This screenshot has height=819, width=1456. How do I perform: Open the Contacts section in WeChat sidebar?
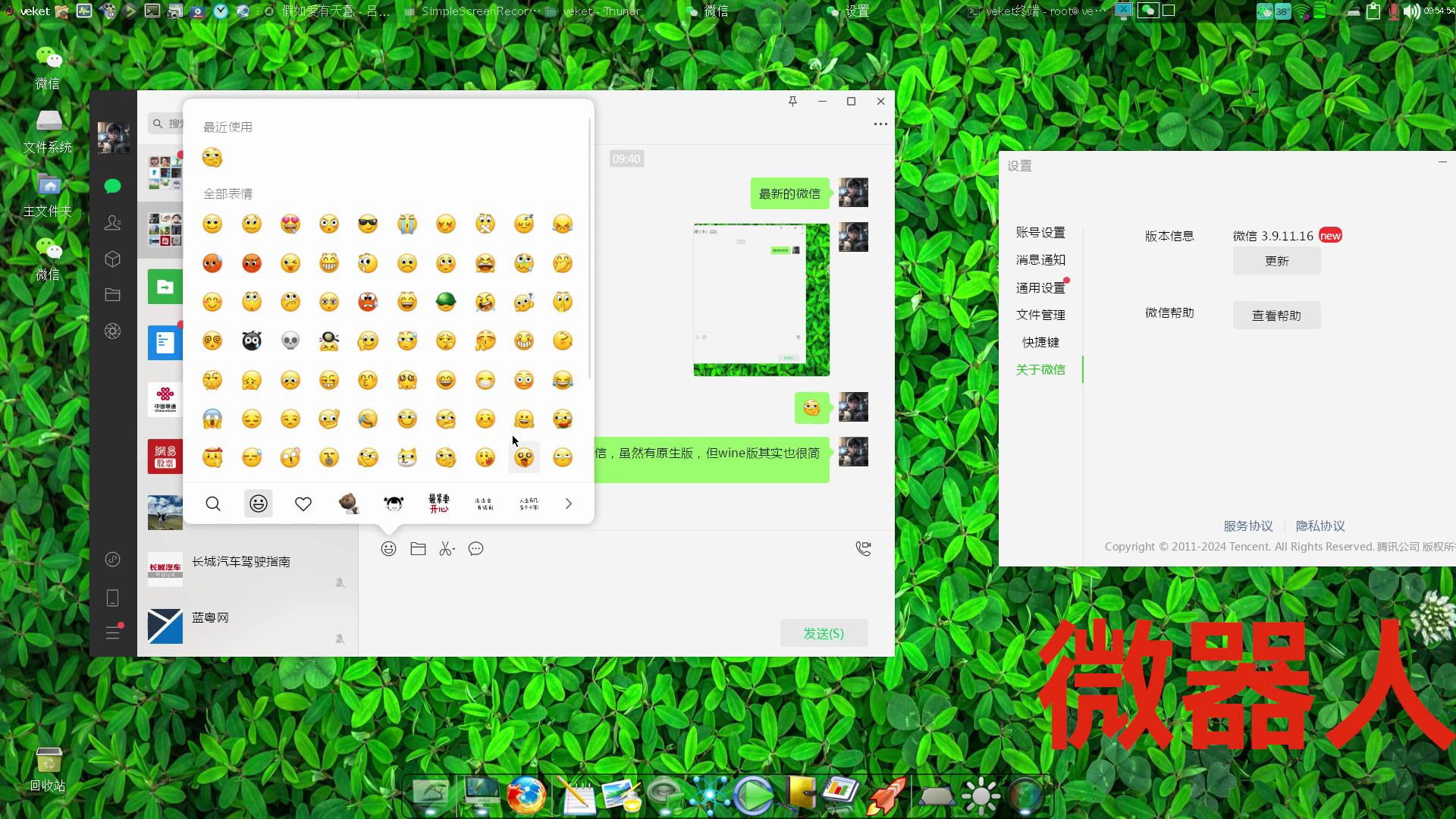[113, 222]
